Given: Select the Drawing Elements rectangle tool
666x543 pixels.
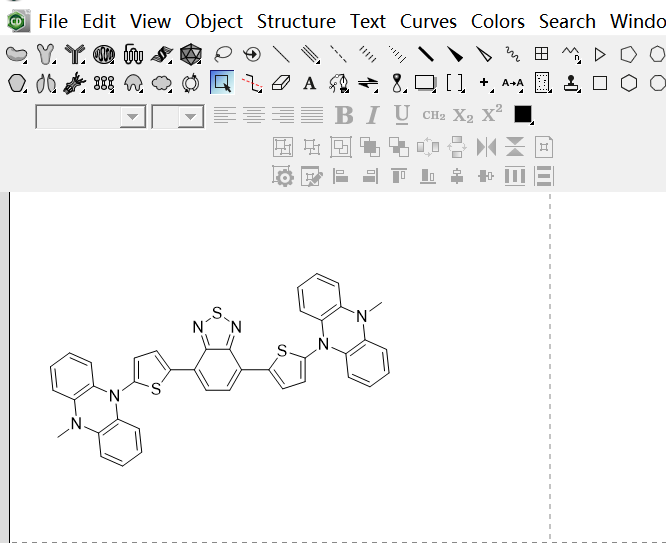Looking at the screenshot, I should tap(426, 83).
